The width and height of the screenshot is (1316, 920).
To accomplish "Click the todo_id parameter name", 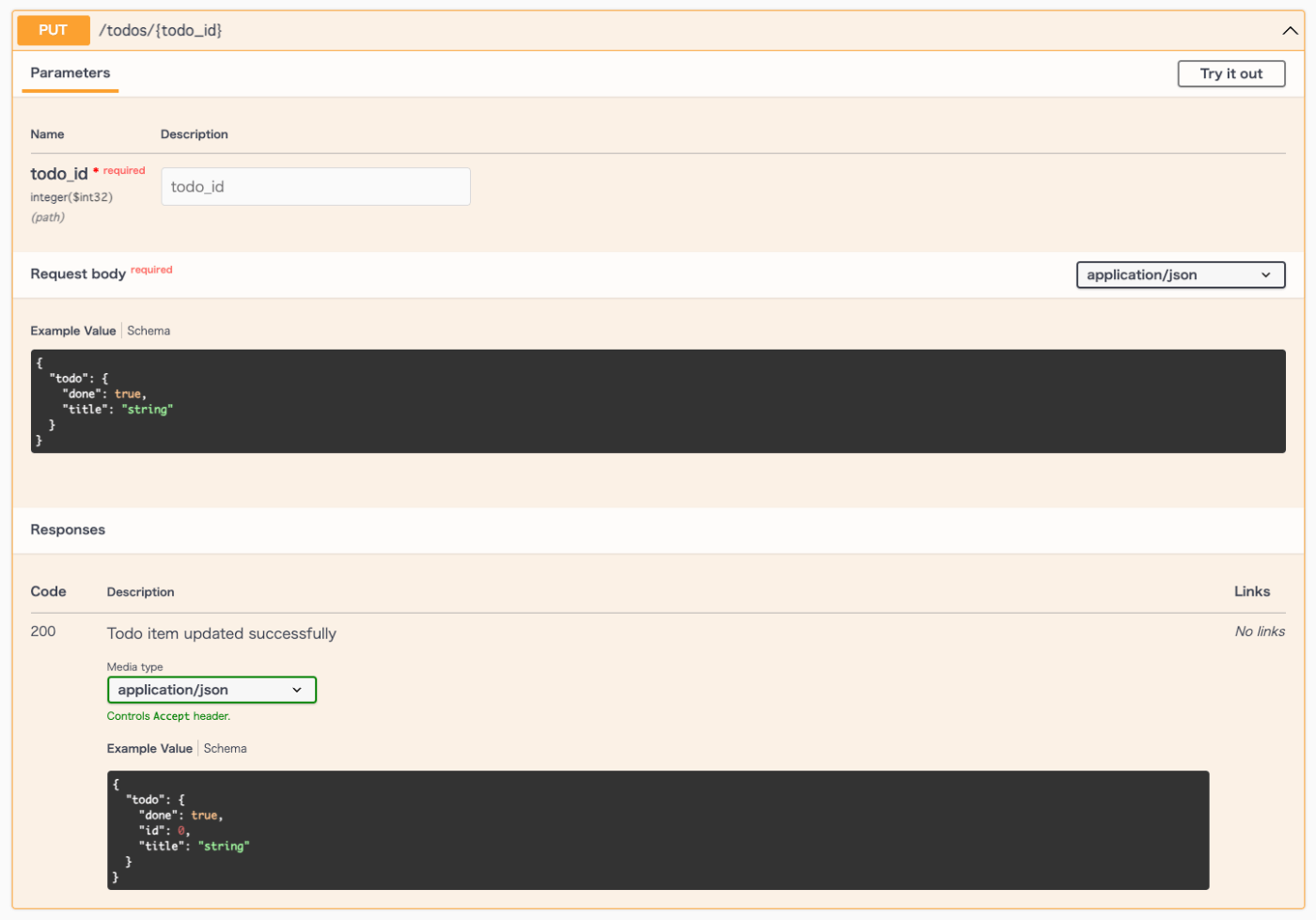I will [x=59, y=174].
